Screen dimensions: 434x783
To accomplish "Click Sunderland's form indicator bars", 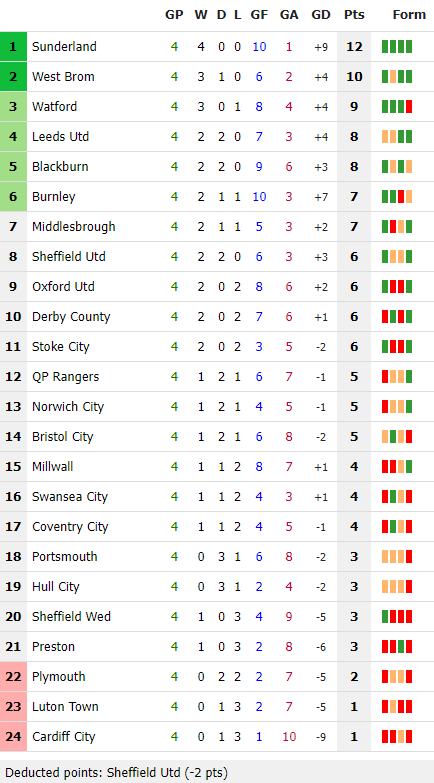I will [x=397, y=47].
